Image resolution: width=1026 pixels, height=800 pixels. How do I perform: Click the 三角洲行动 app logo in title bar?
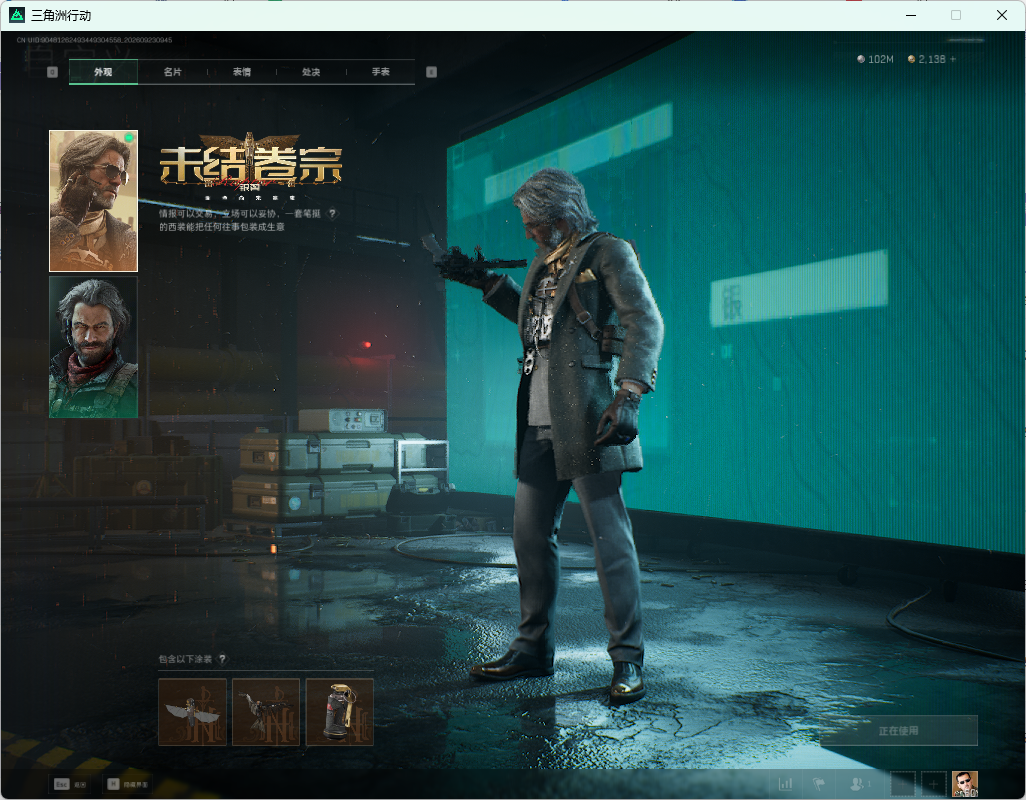coord(17,14)
